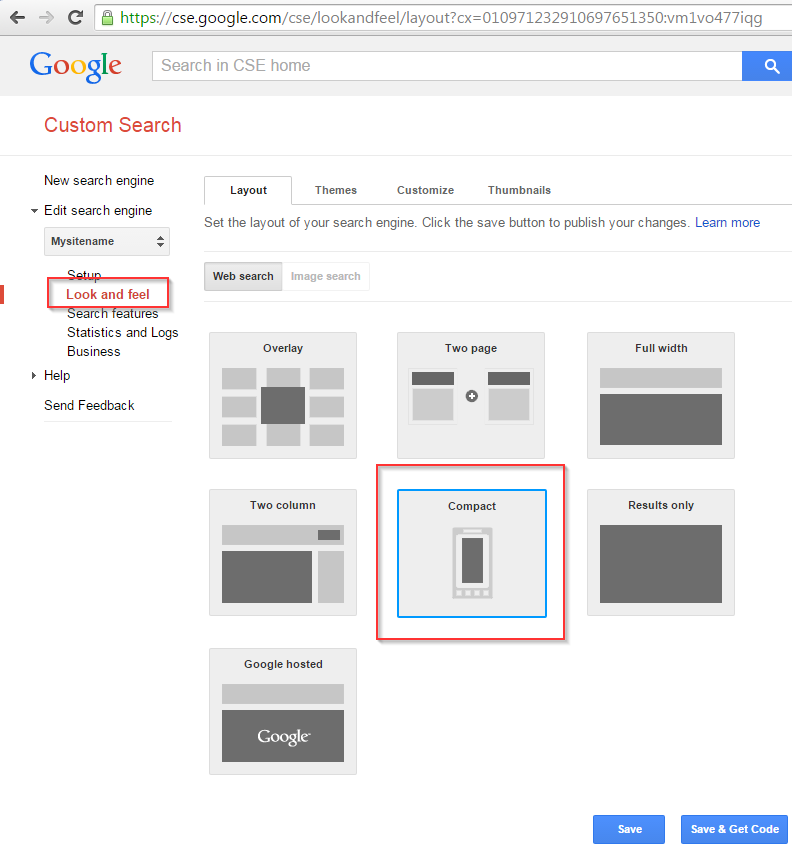Screen dimensions: 792x850
Task: Select the Image search toggle
Action: point(325,276)
